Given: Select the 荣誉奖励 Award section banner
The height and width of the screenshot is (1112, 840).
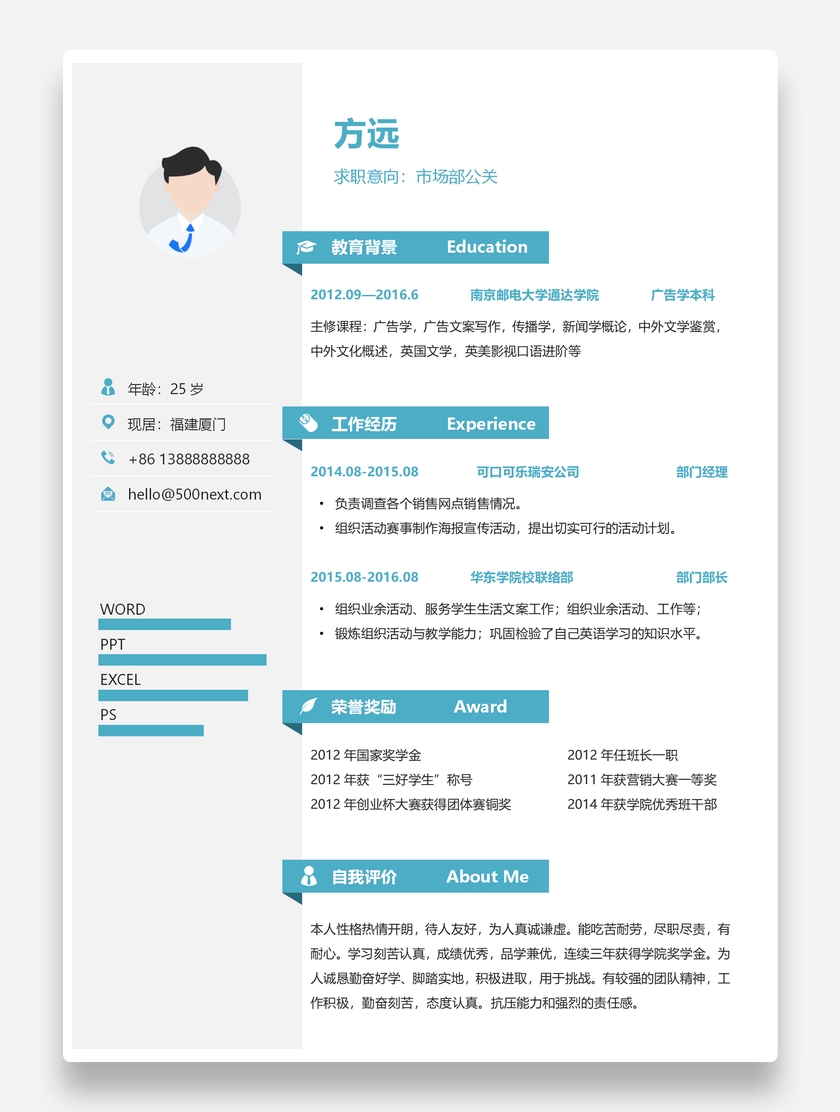Looking at the screenshot, I should 415,707.
